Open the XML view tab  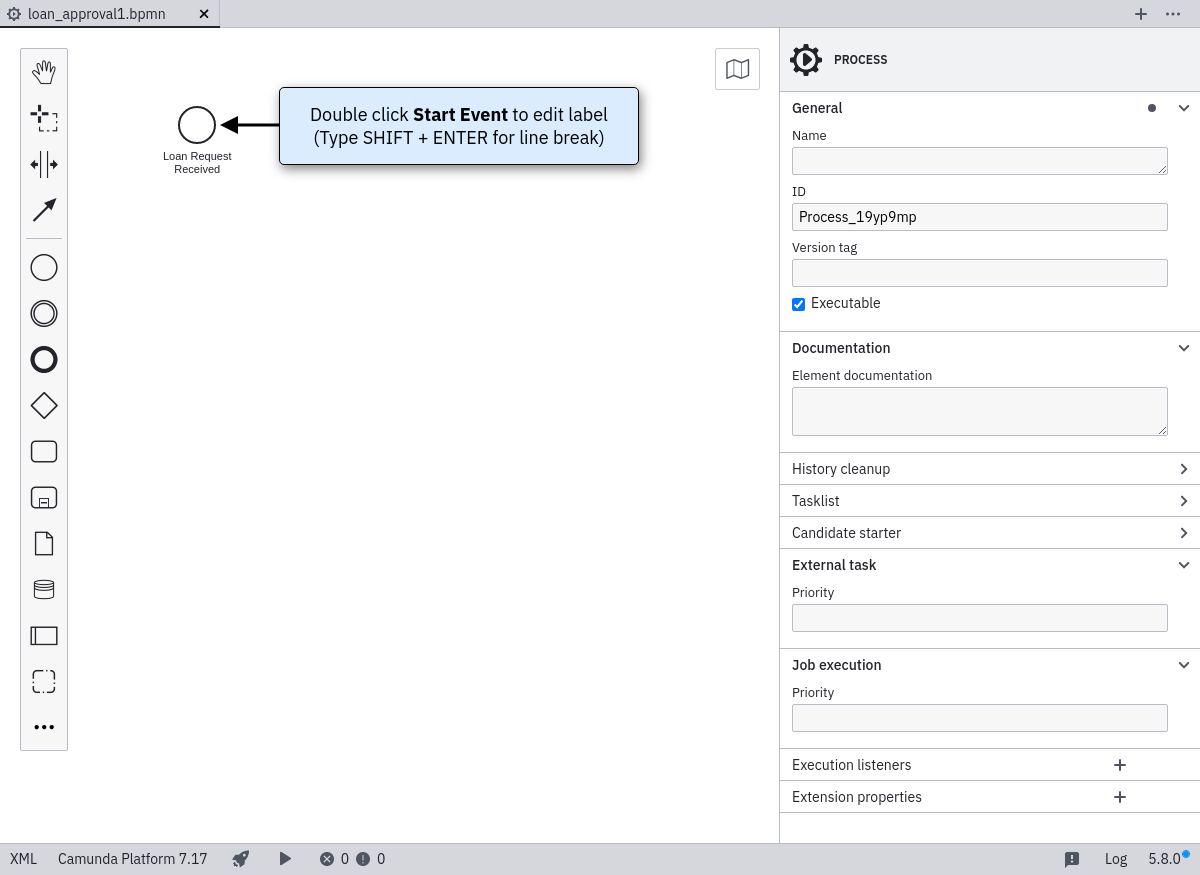coord(23,859)
